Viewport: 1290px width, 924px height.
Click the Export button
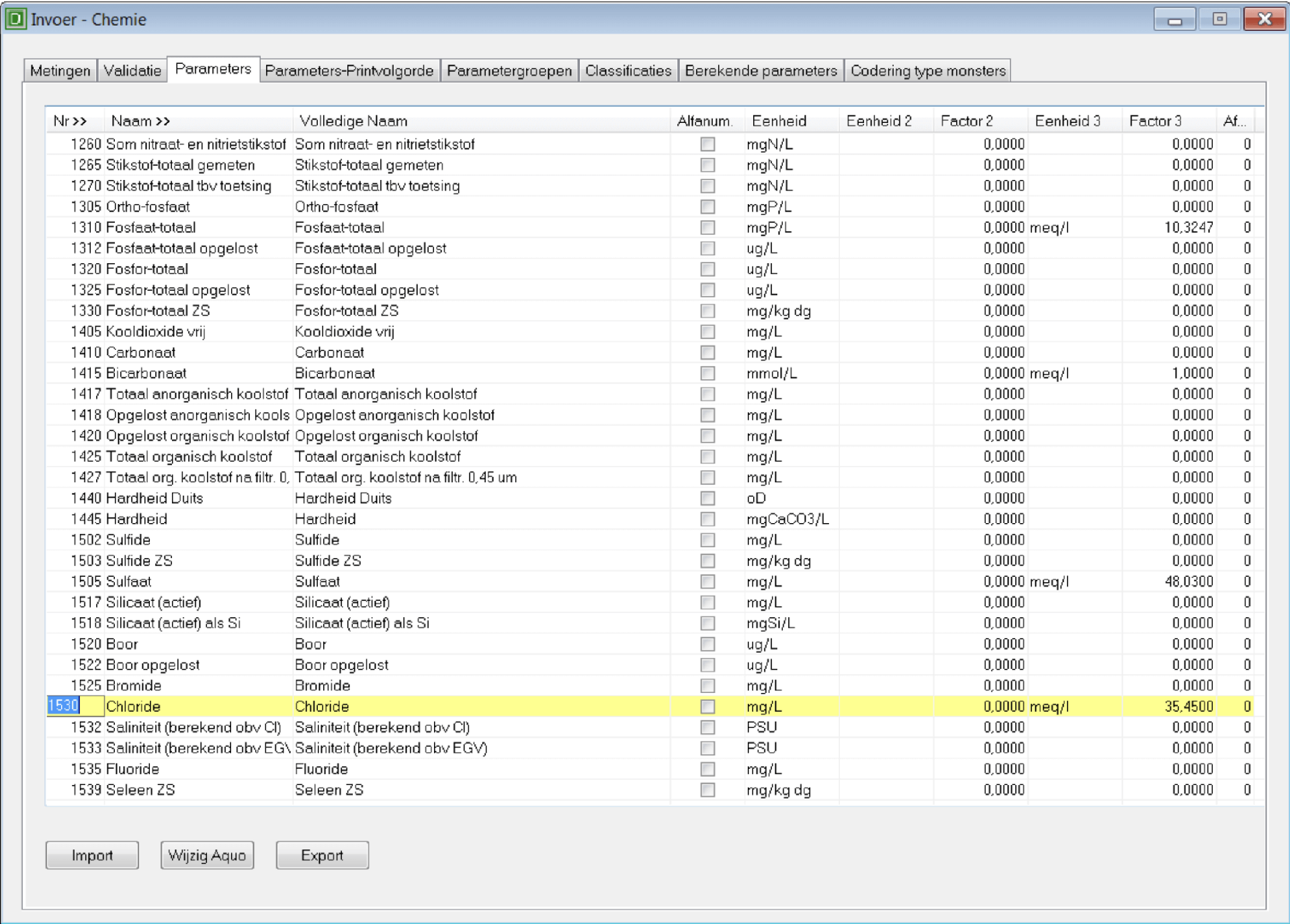point(322,855)
